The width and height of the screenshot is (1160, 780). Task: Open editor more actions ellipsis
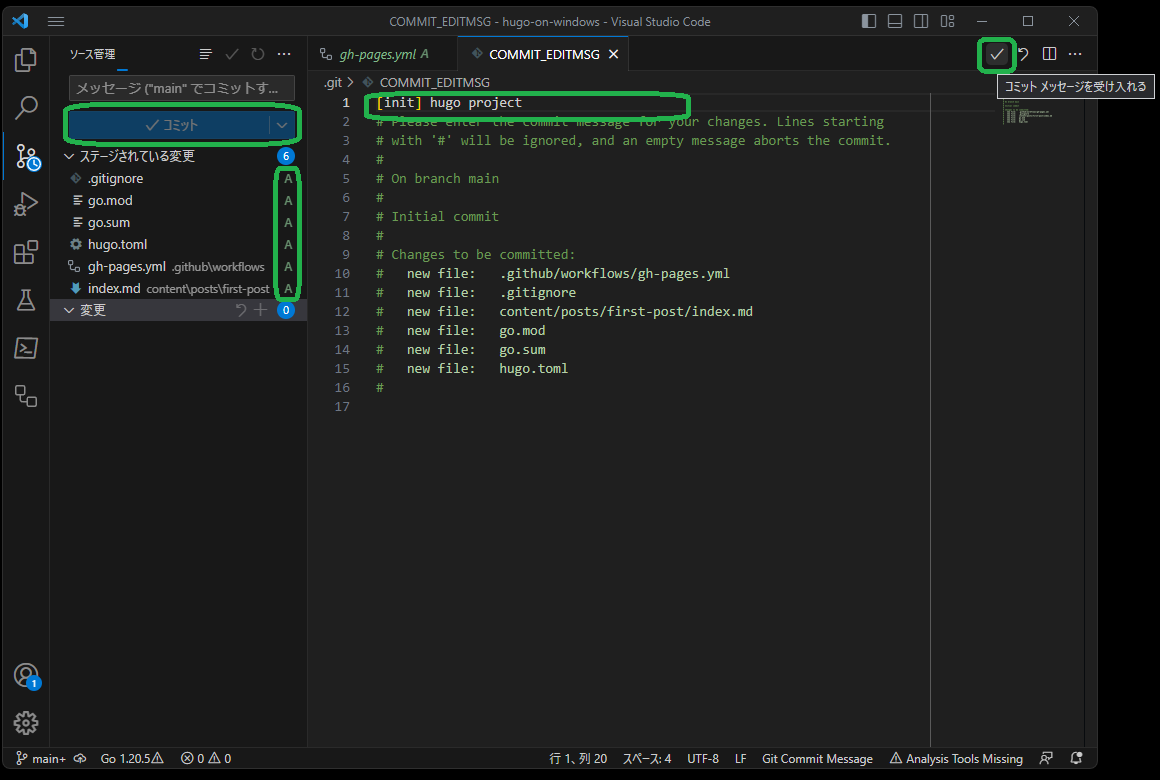[x=1075, y=54]
